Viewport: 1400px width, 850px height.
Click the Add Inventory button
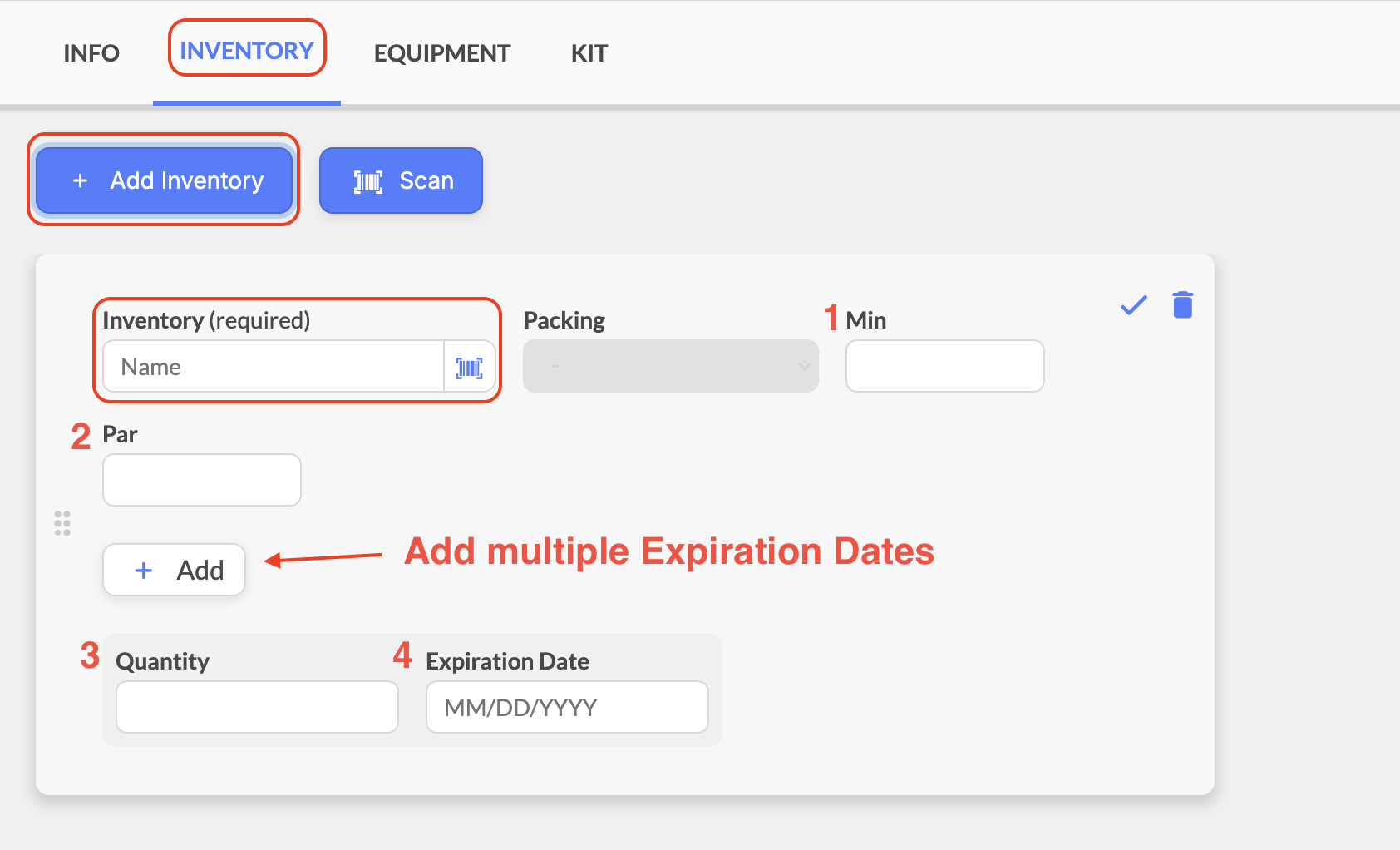click(x=164, y=180)
